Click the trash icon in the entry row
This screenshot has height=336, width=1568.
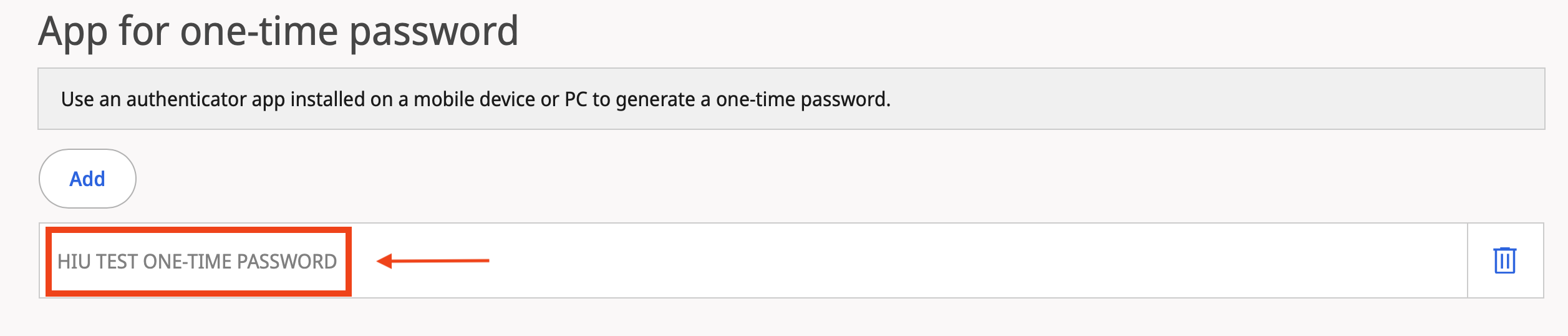[x=1504, y=260]
